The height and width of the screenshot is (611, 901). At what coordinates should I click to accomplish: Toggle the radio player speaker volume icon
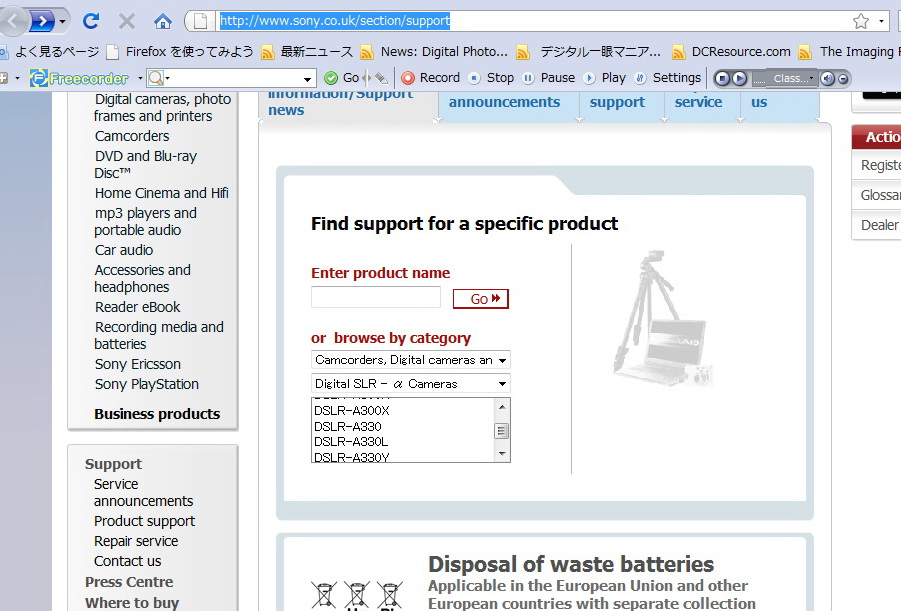click(x=827, y=78)
